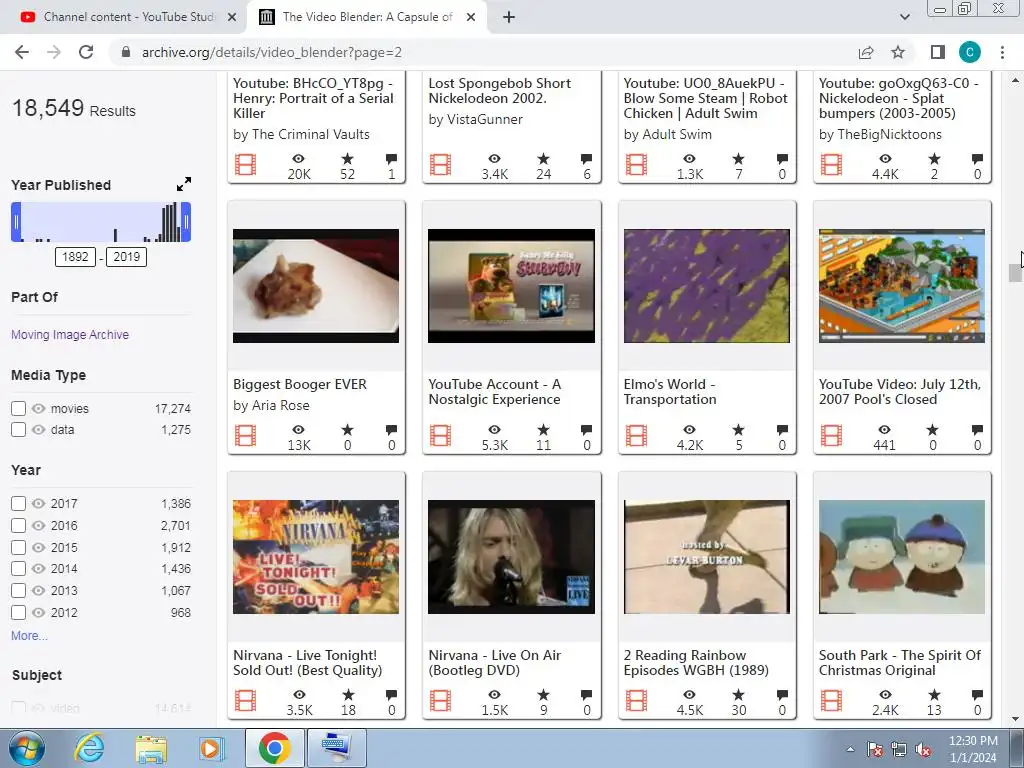Click views eye on South Park Christmas card

click(885, 694)
